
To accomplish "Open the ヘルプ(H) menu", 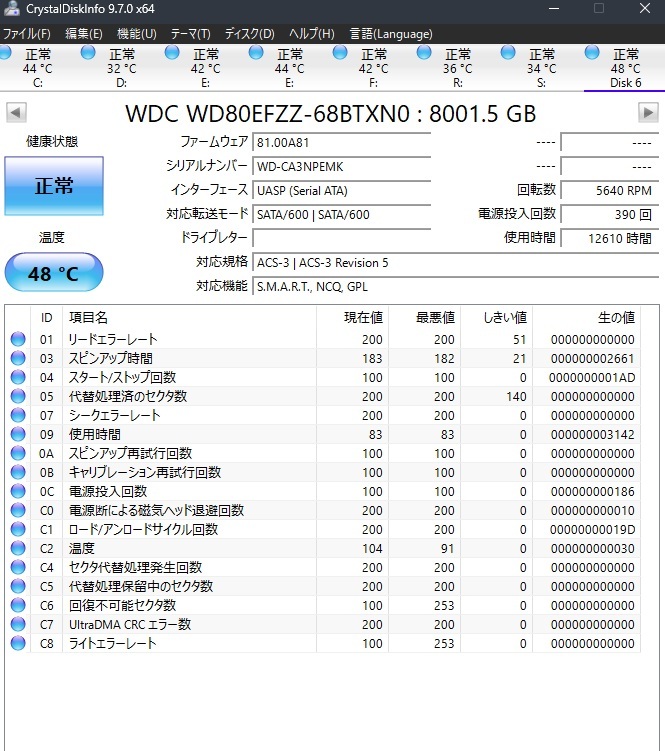I will coord(311,34).
